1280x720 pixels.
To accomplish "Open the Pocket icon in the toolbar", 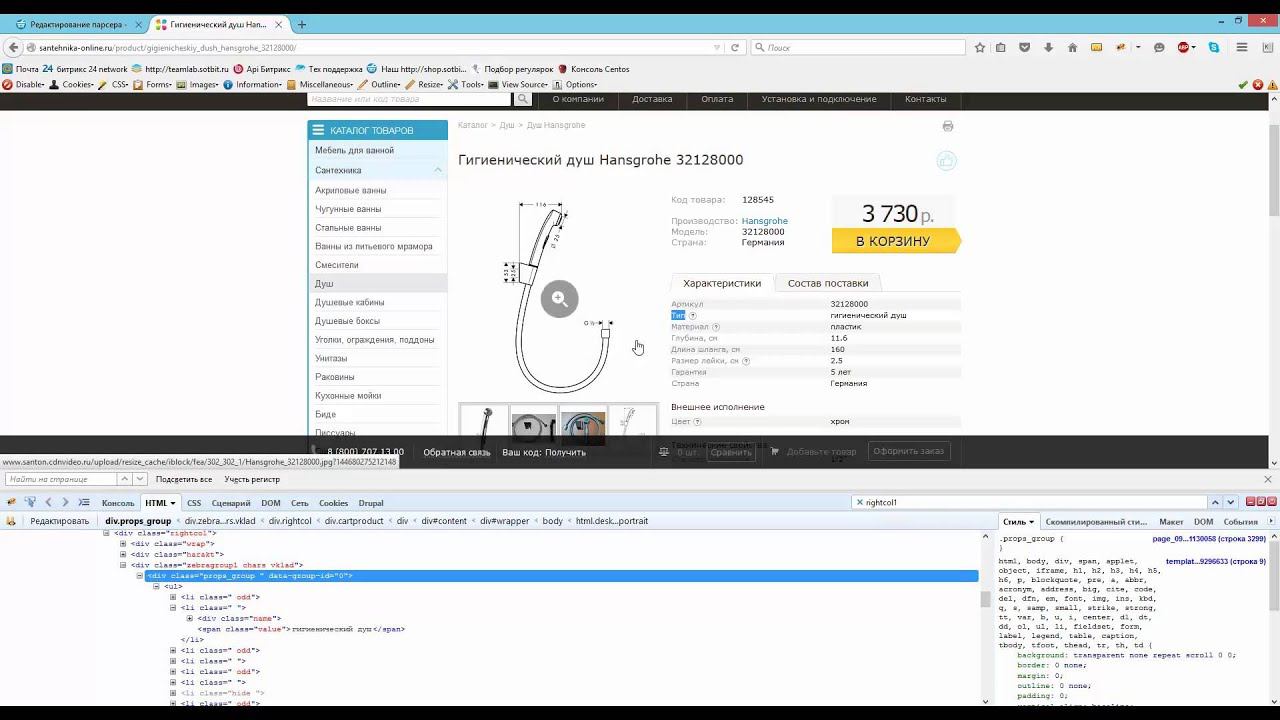I will (x=1024, y=47).
